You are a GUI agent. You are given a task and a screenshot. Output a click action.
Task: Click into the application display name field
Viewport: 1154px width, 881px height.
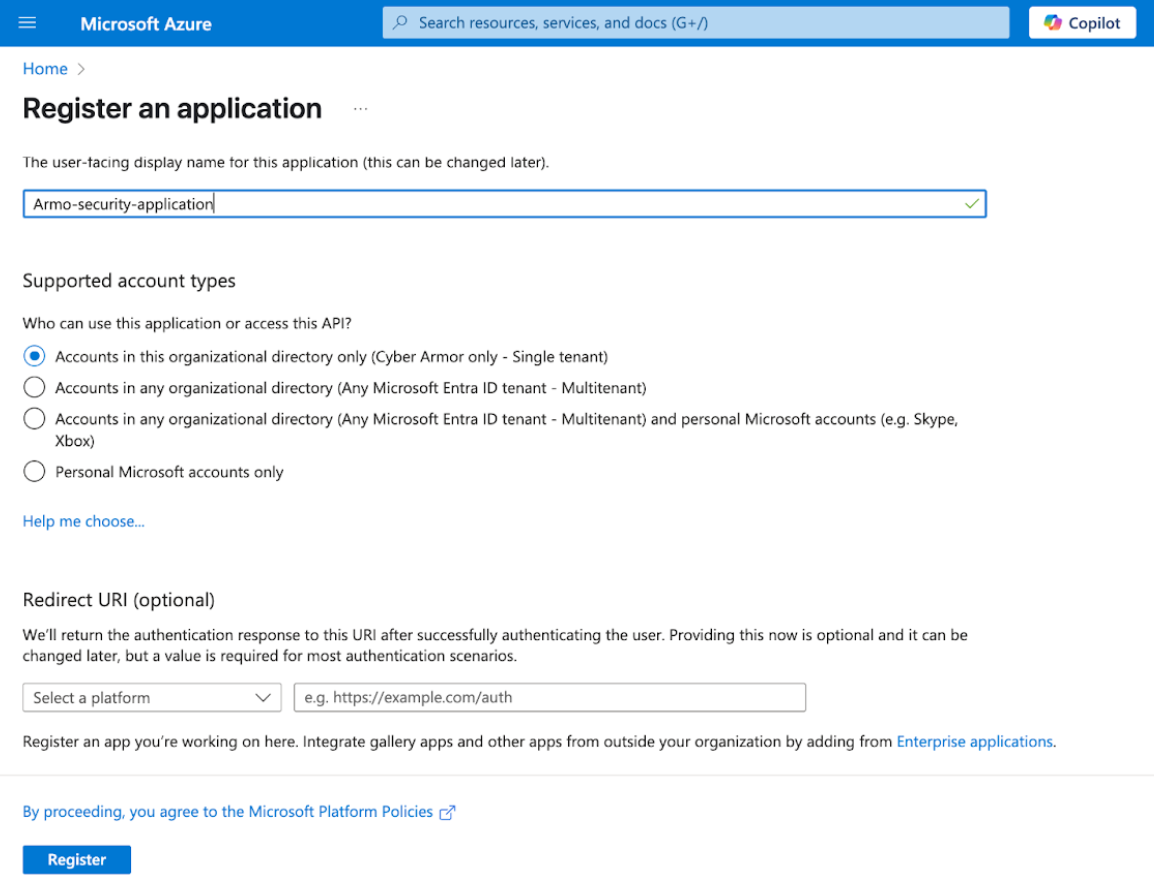[504, 204]
